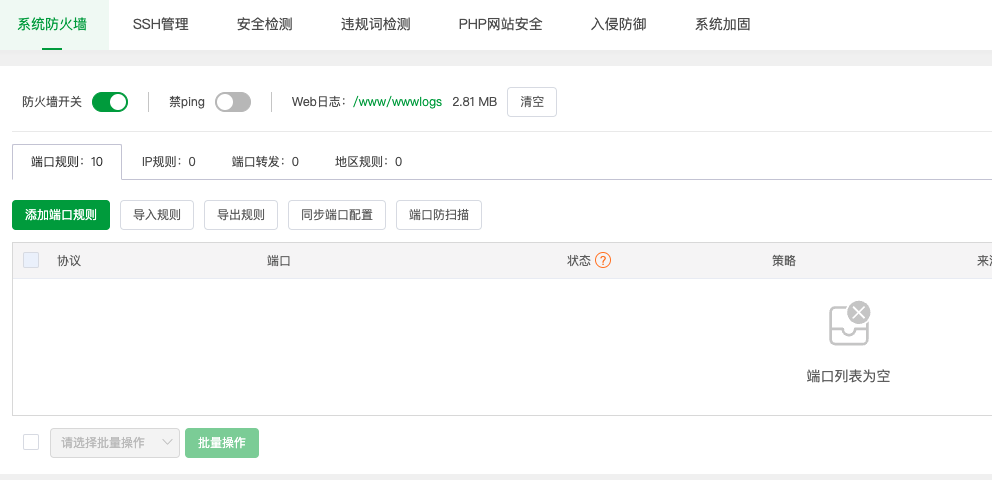Switch to the SSH管理 tab
The image size is (992, 480).
coord(161,25)
